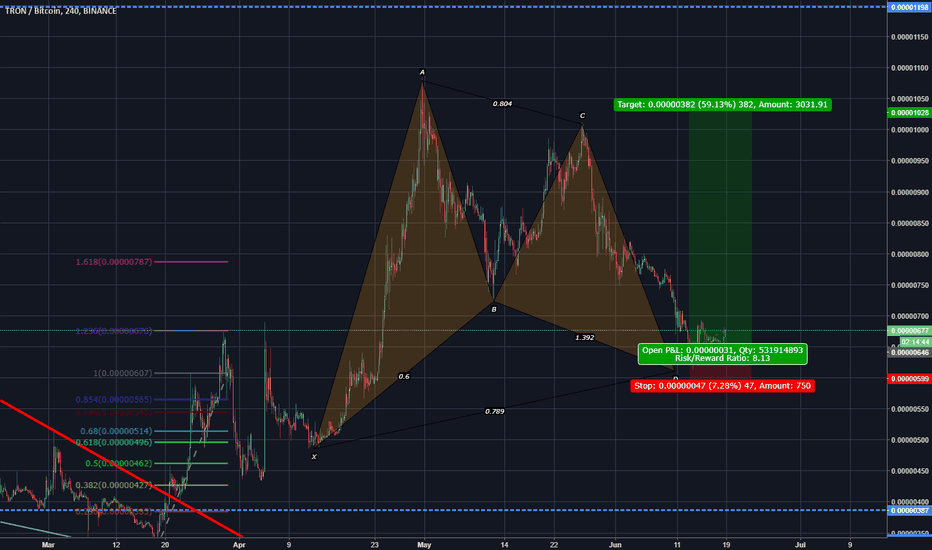Click the blue 0.00001198 price label
The image size is (932, 550).
pyautogui.click(x=909, y=7)
